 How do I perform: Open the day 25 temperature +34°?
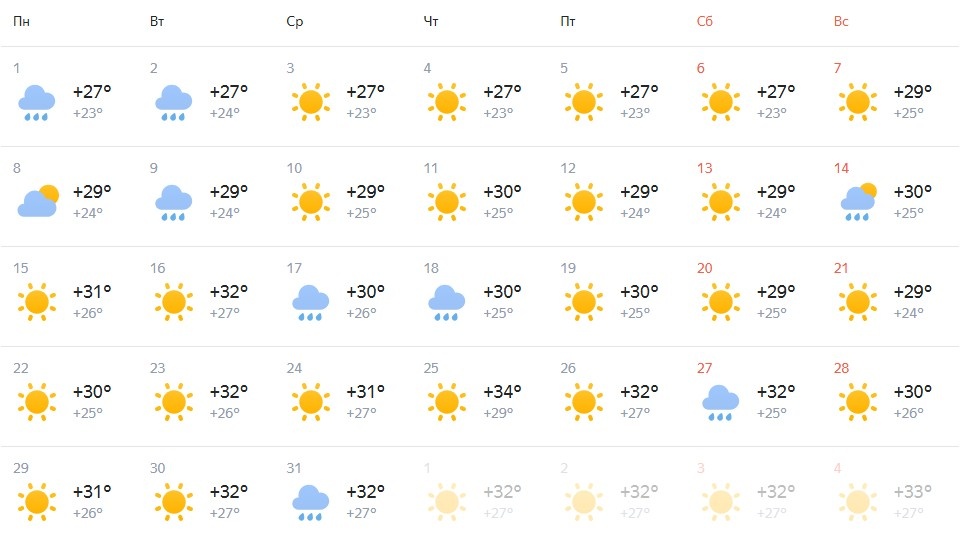click(502, 392)
